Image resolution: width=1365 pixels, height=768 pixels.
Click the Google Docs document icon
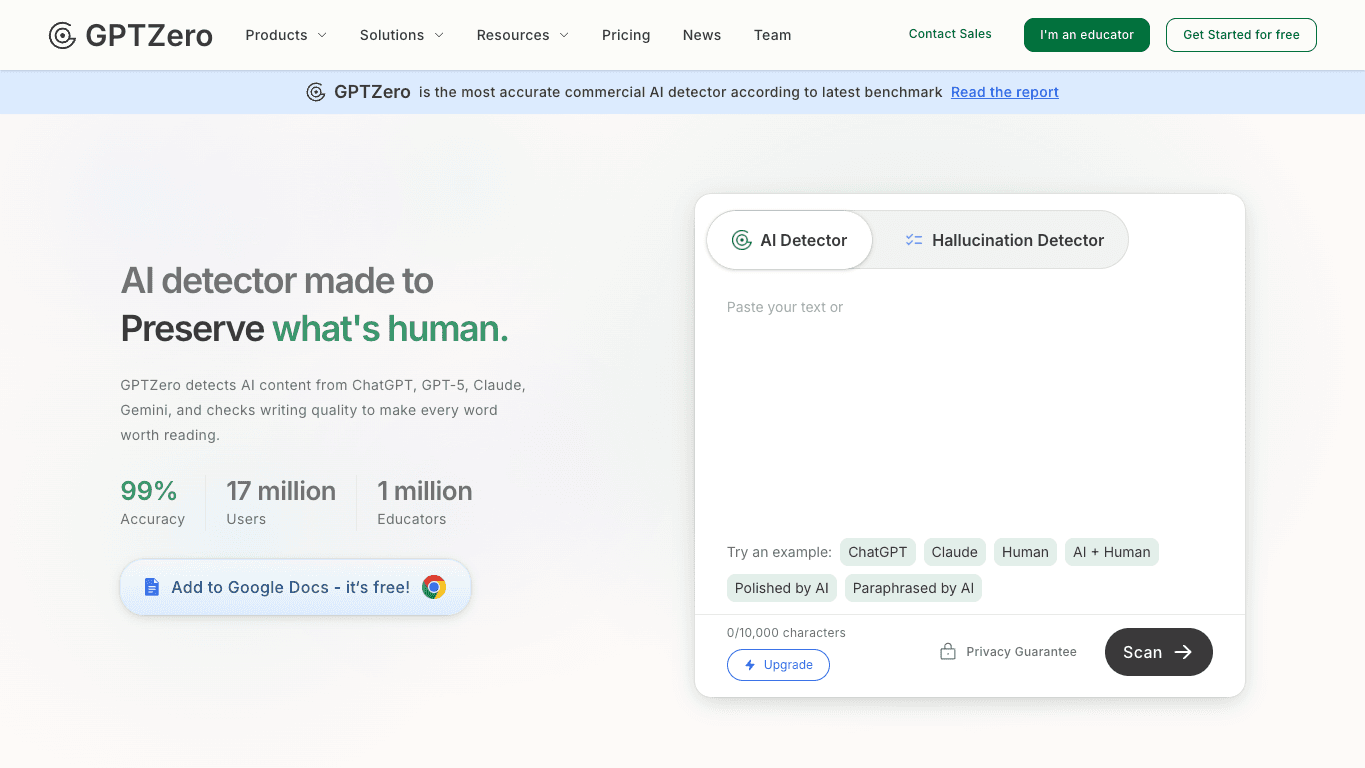tap(152, 587)
